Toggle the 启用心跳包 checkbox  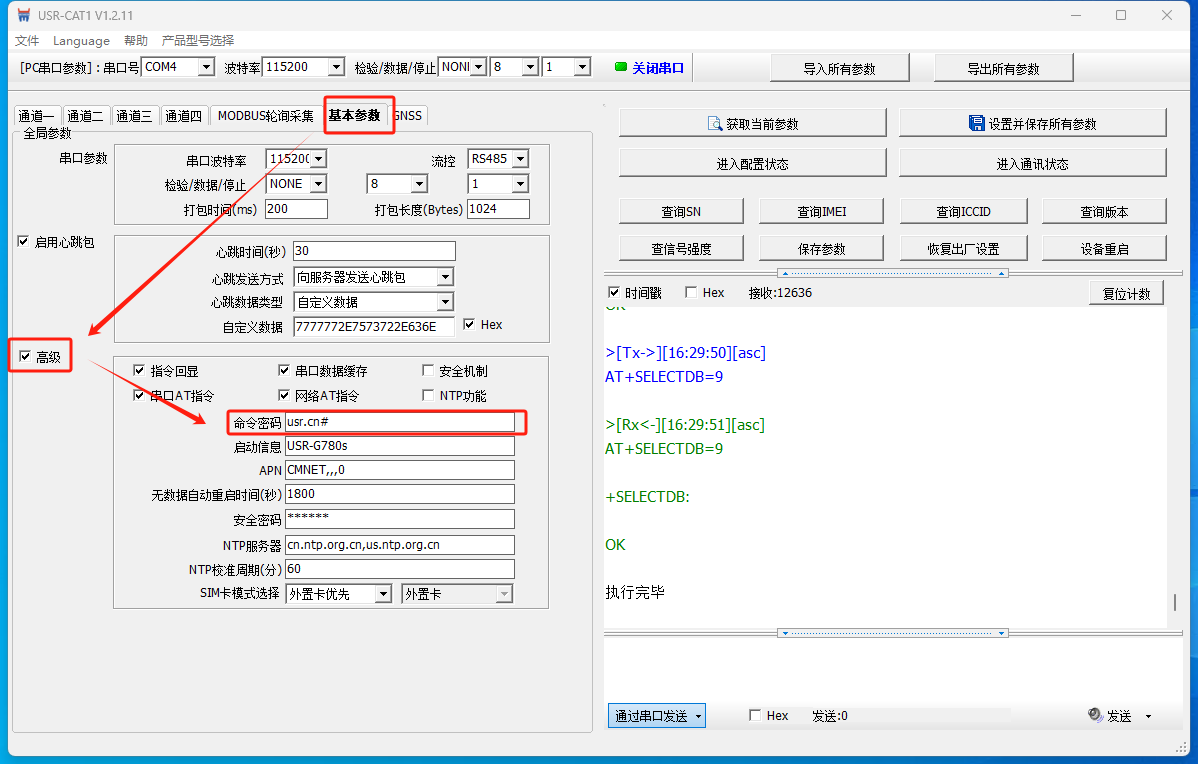click(x=24, y=241)
